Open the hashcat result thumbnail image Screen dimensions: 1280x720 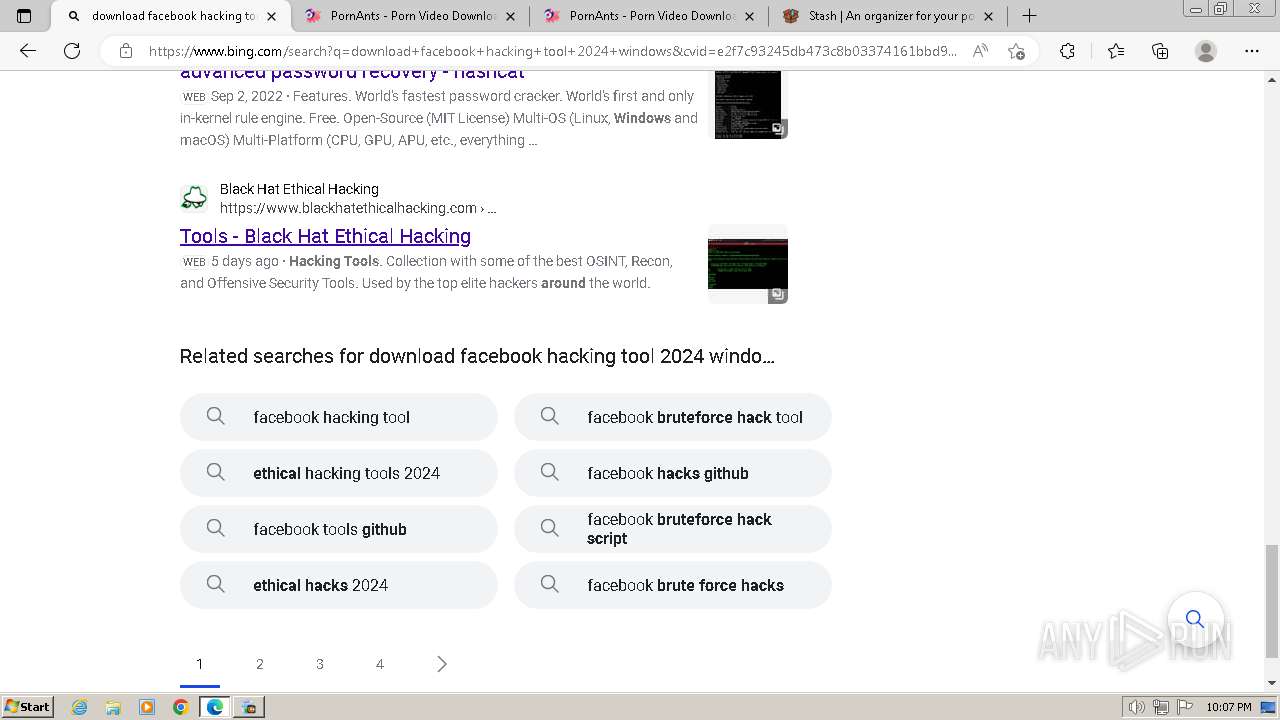click(748, 104)
